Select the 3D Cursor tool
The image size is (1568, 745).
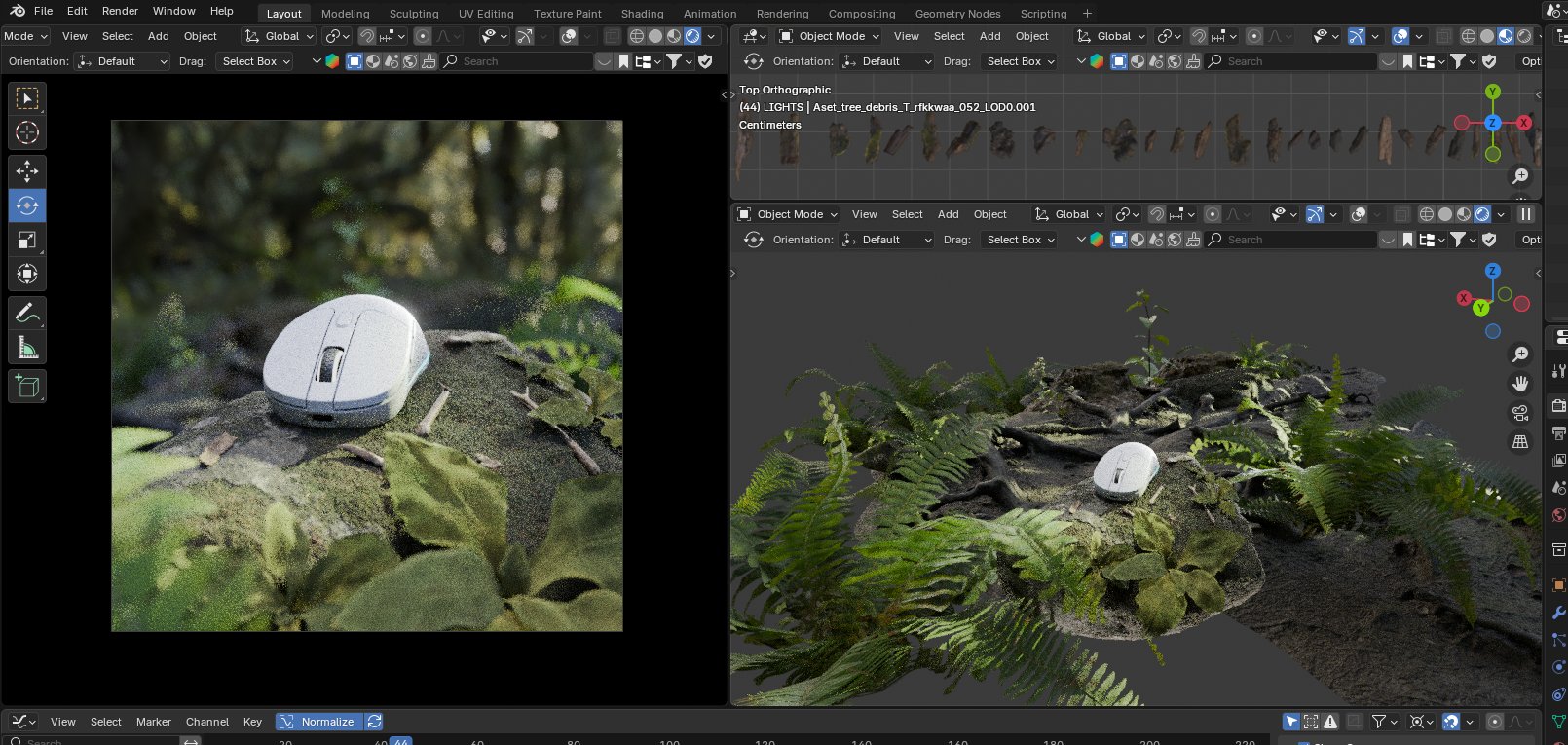(27, 133)
